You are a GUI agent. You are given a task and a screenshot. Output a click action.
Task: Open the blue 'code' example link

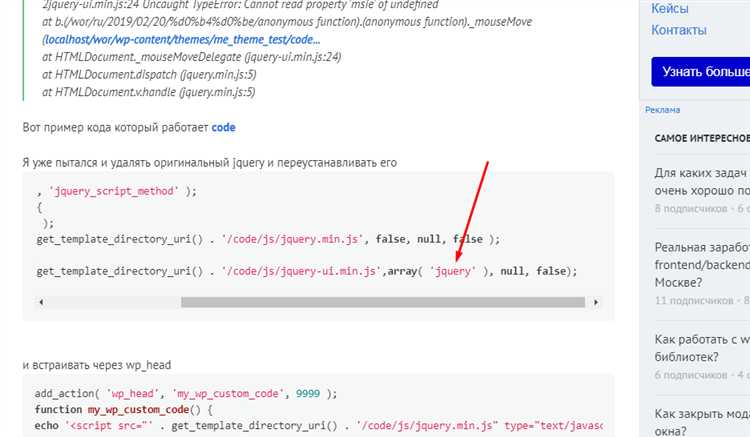223,128
